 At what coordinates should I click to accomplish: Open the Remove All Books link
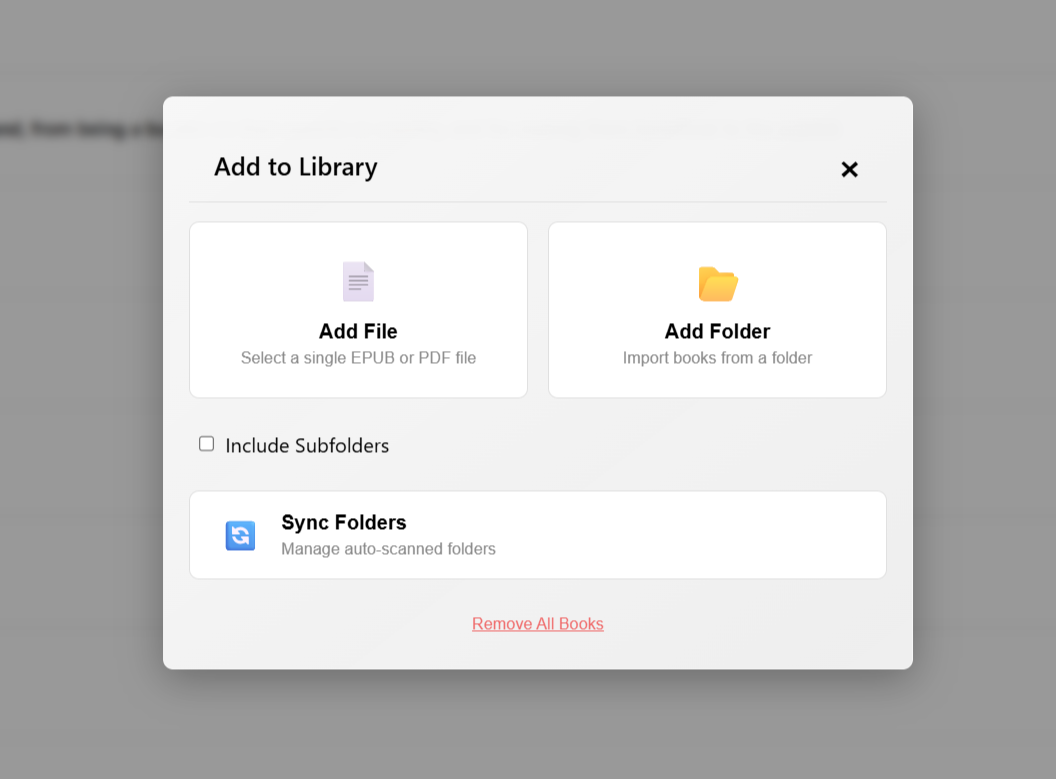pyautogui.click(x=537, y=623)
